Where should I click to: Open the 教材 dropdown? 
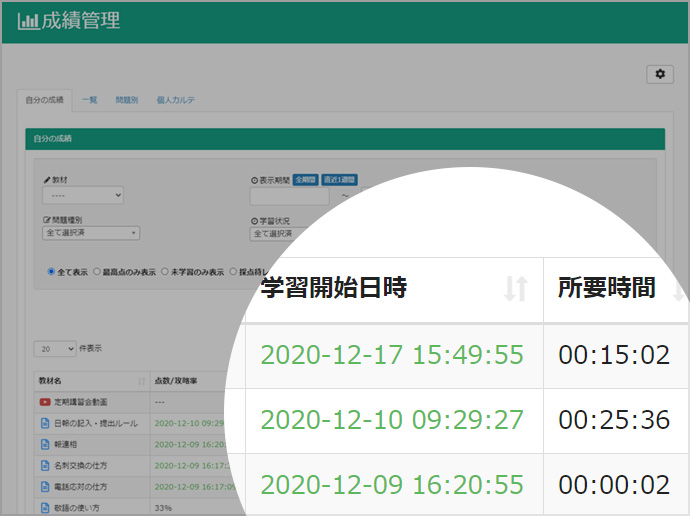click(x=83, y=196)
